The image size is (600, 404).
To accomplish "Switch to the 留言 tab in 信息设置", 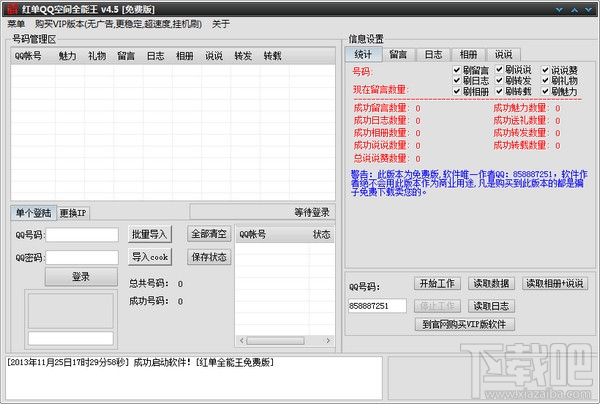I will (398, 55).
